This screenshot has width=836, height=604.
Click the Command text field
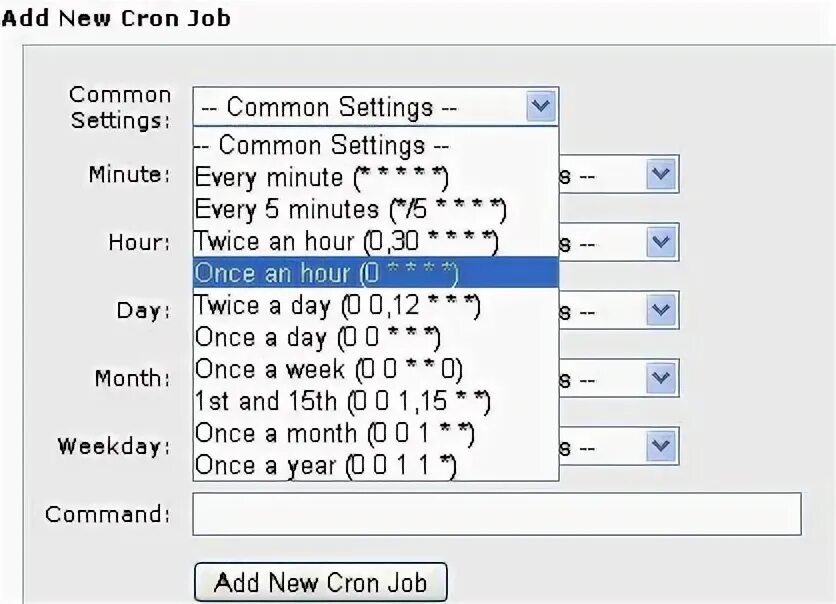pos(497,514)
